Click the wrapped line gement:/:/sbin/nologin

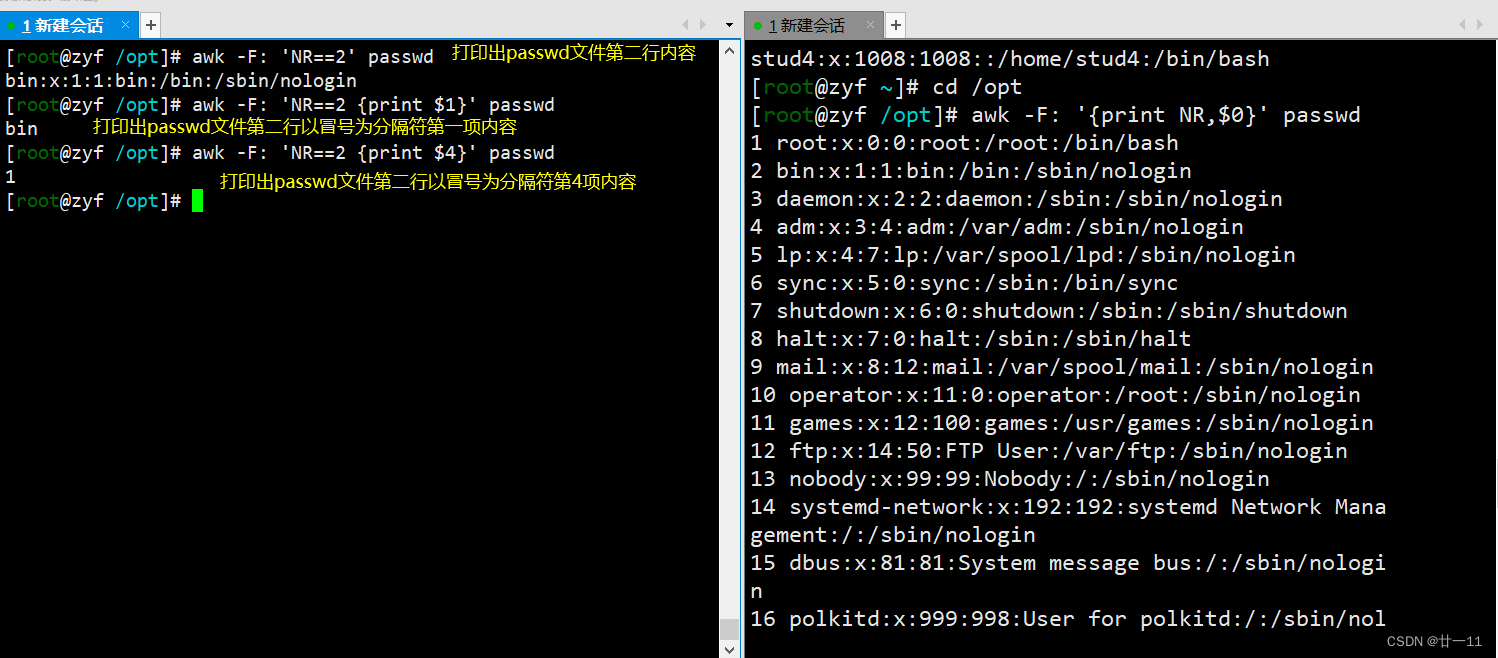pyautogui.click(x=893, y=535)
